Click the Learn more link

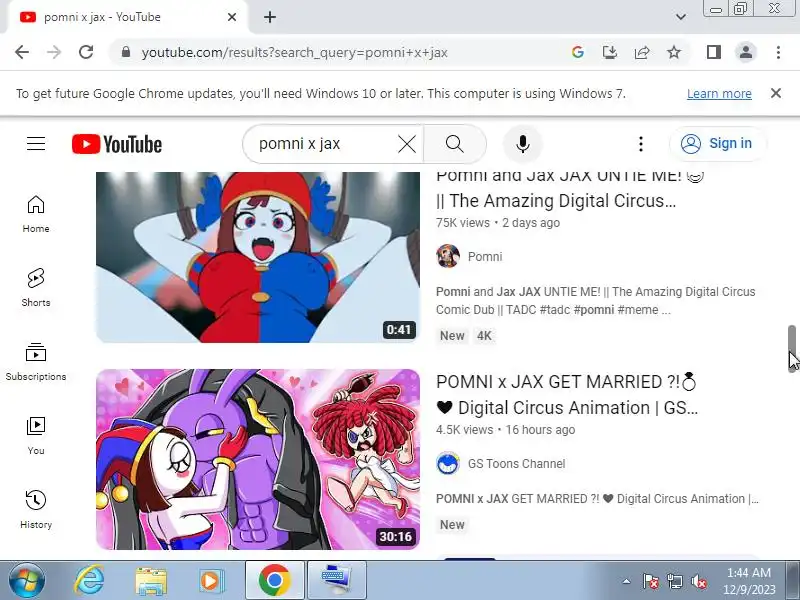719,93
